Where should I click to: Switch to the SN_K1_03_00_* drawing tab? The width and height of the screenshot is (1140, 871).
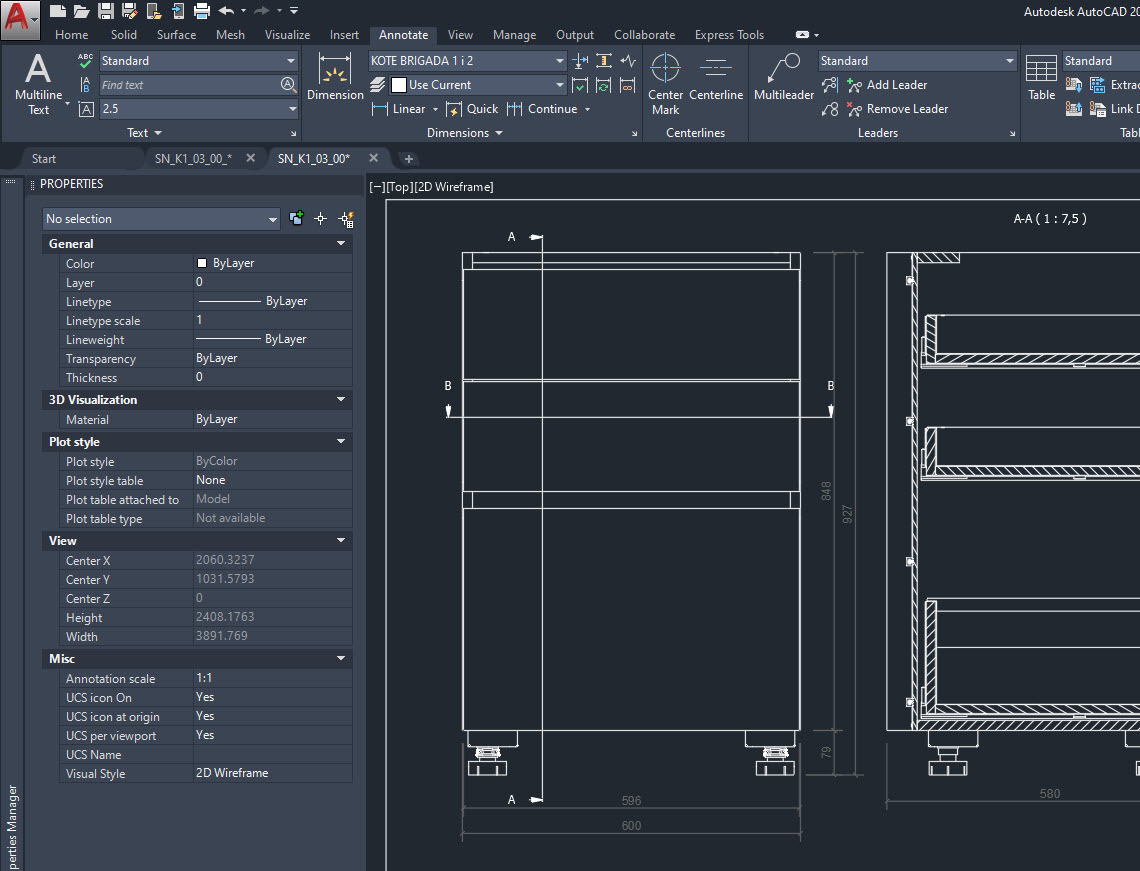193,158
